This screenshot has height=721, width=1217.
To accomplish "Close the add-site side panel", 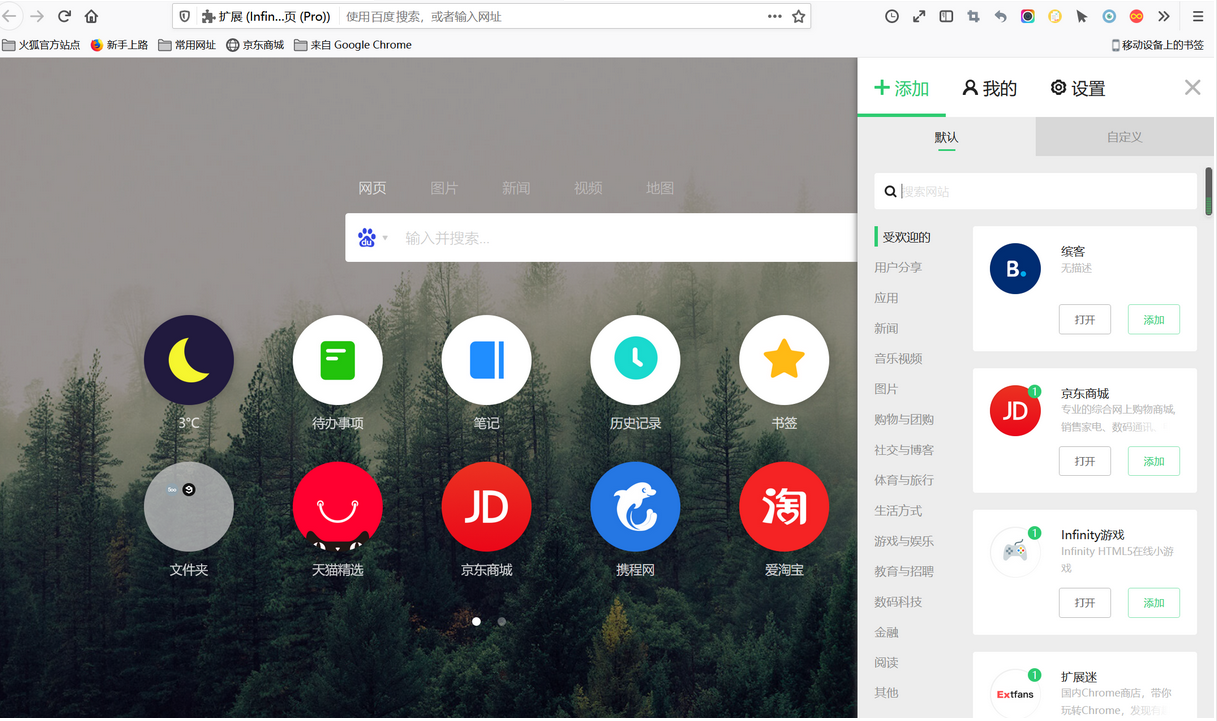I will [1192, 87].
